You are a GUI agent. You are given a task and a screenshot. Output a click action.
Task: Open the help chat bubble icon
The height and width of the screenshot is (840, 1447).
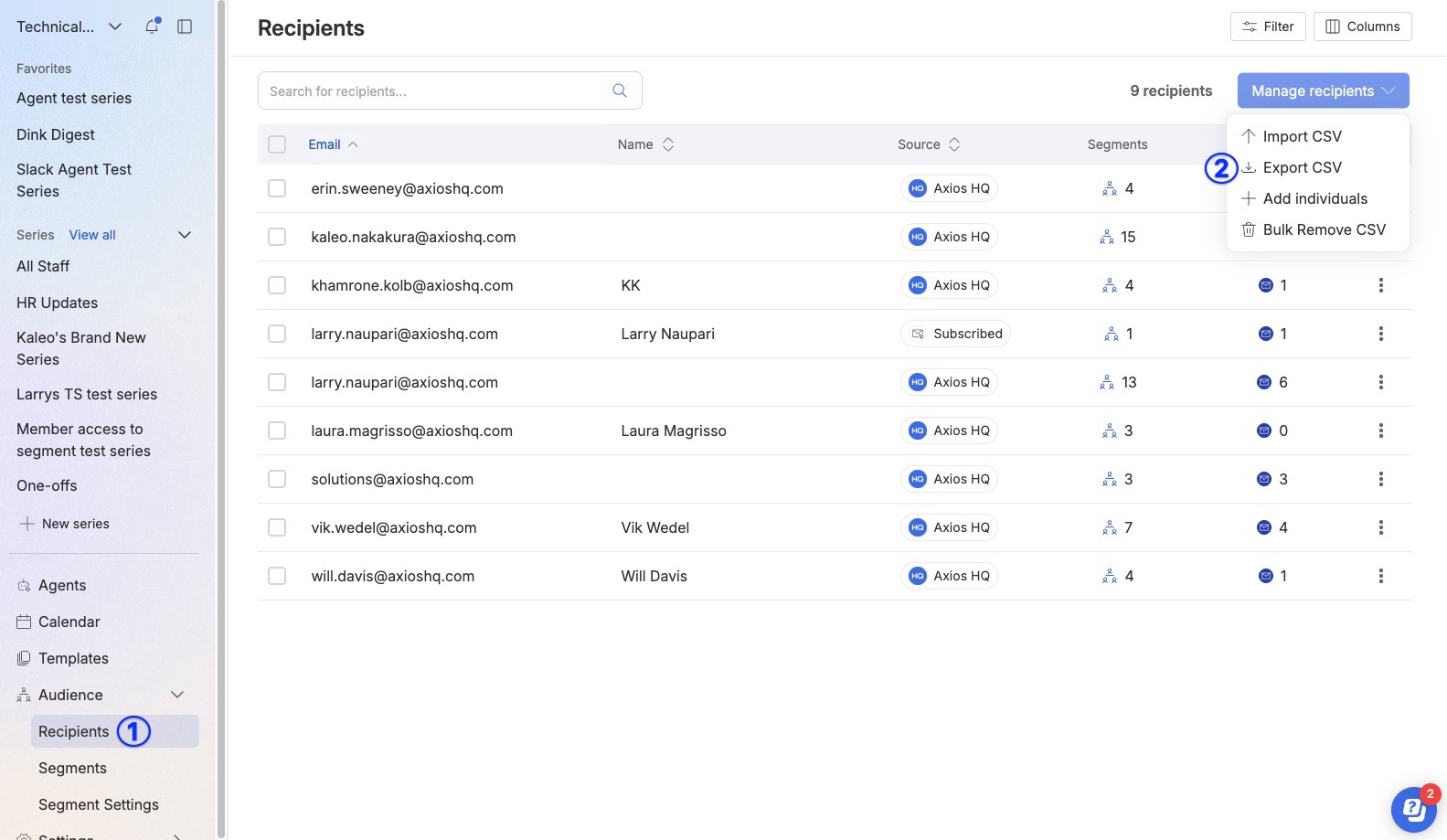(x=1413, y=809)
